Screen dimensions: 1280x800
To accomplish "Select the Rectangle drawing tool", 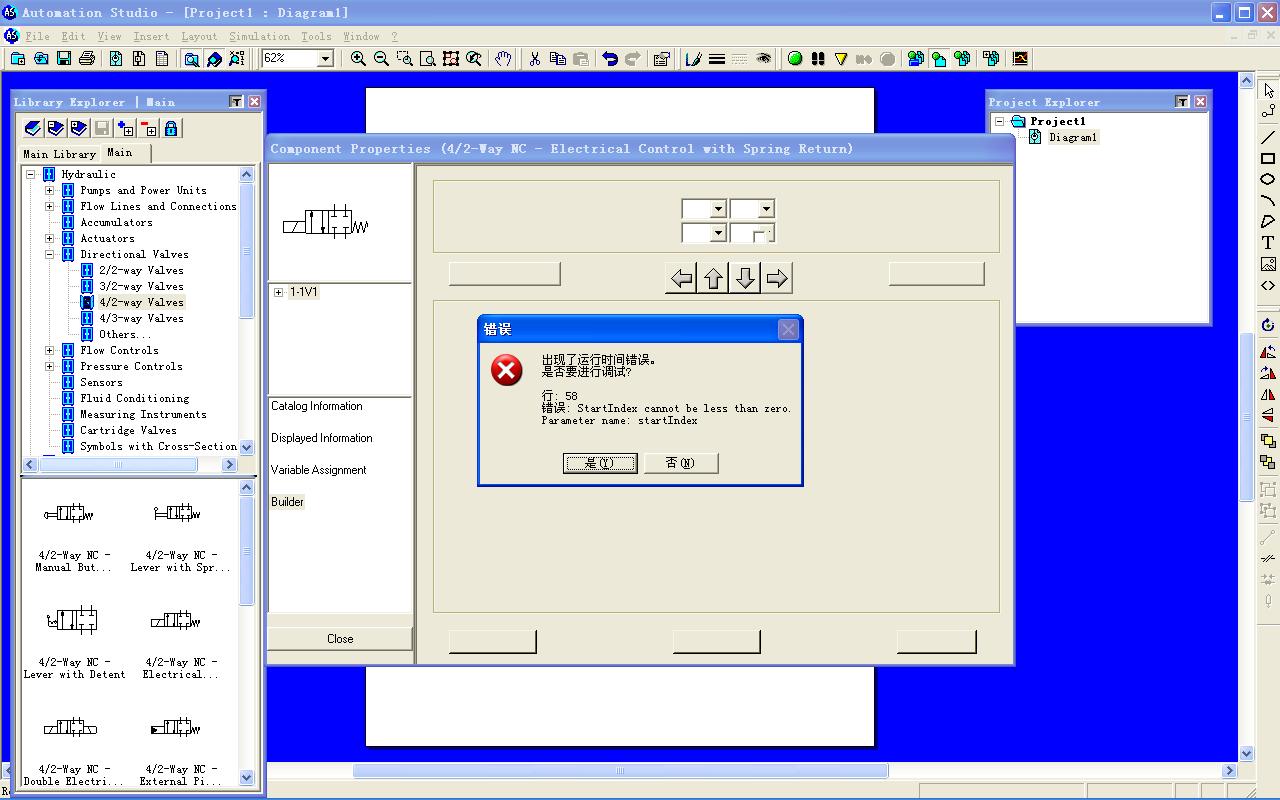I will click(x=1268, y=158).
